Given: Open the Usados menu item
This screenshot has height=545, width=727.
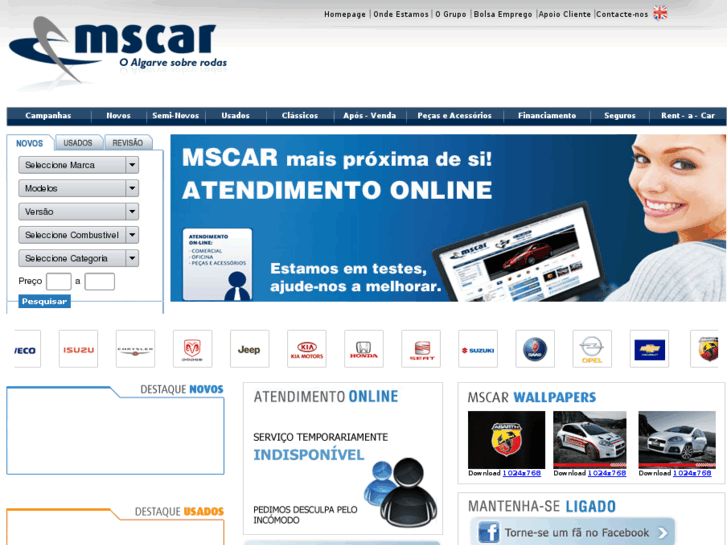Looking at the screenshot, I should click(236, 115).
